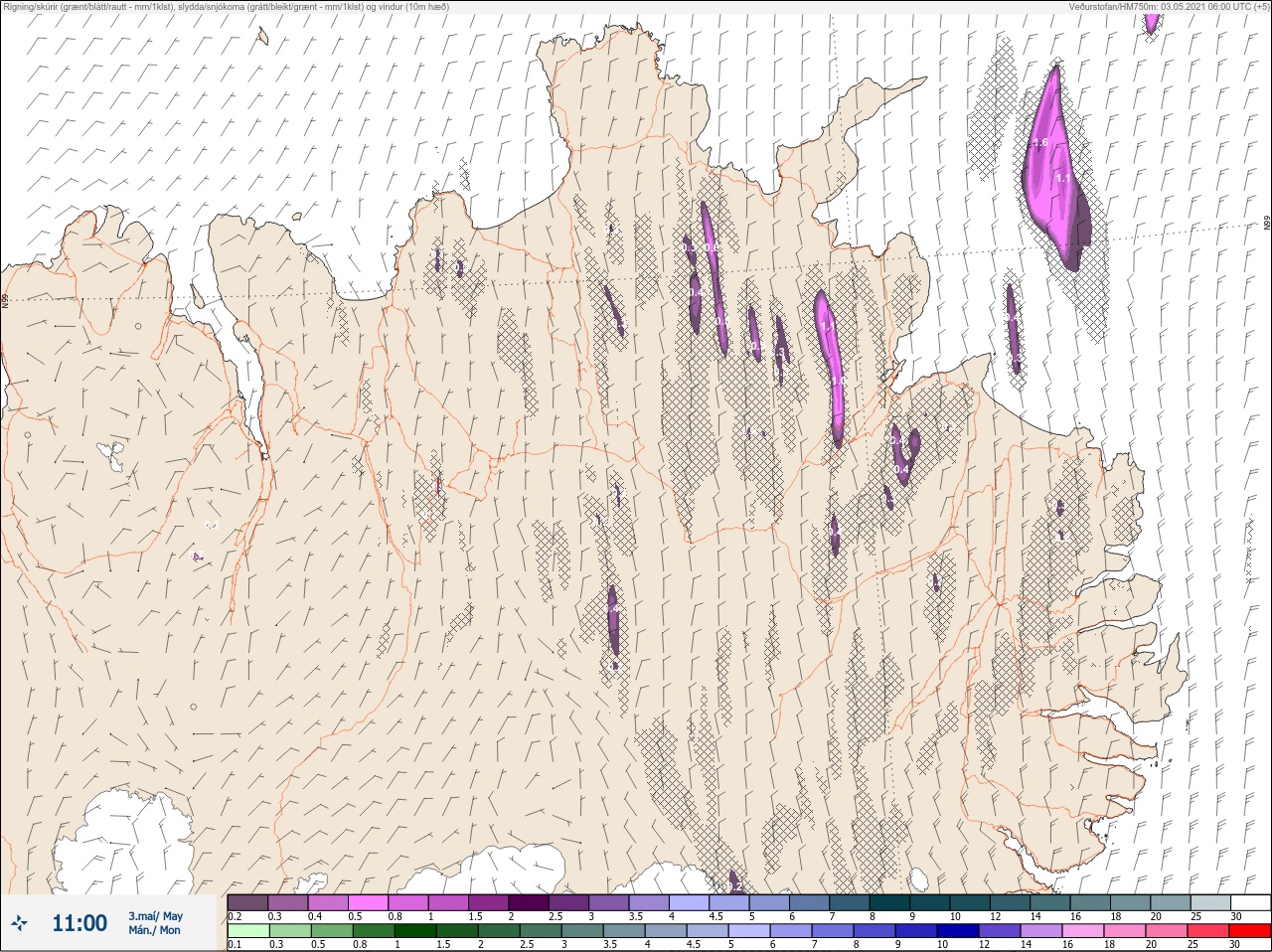Click the light lavender upper-scale swatch labeled 4
The image size is (1272, 952).
(690, 902)
